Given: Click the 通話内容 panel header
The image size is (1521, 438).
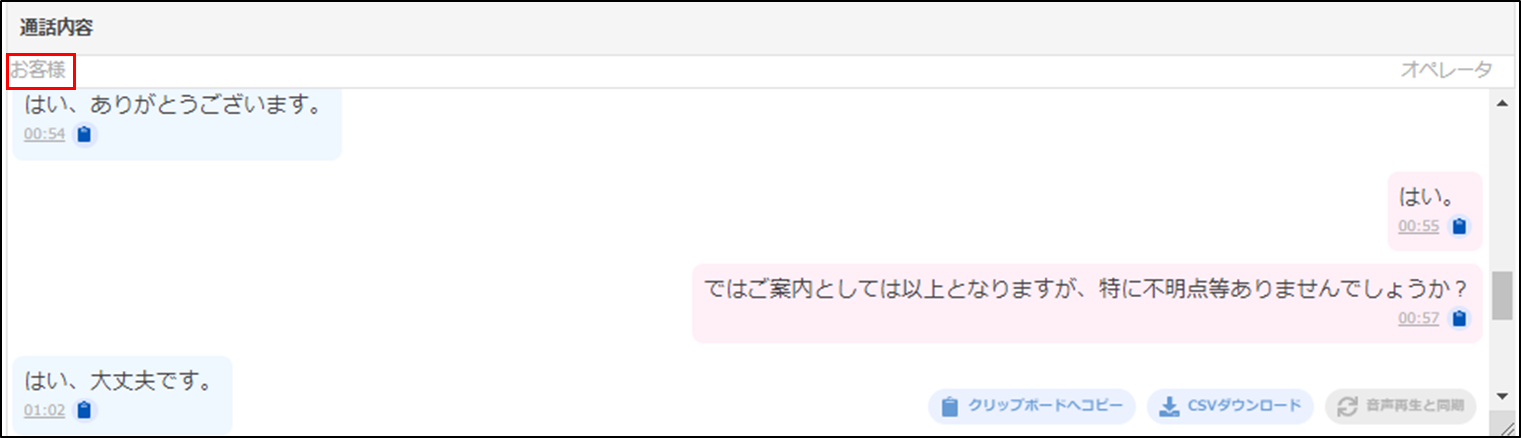Looking at the screenshot, I should (x=56, y=27).
